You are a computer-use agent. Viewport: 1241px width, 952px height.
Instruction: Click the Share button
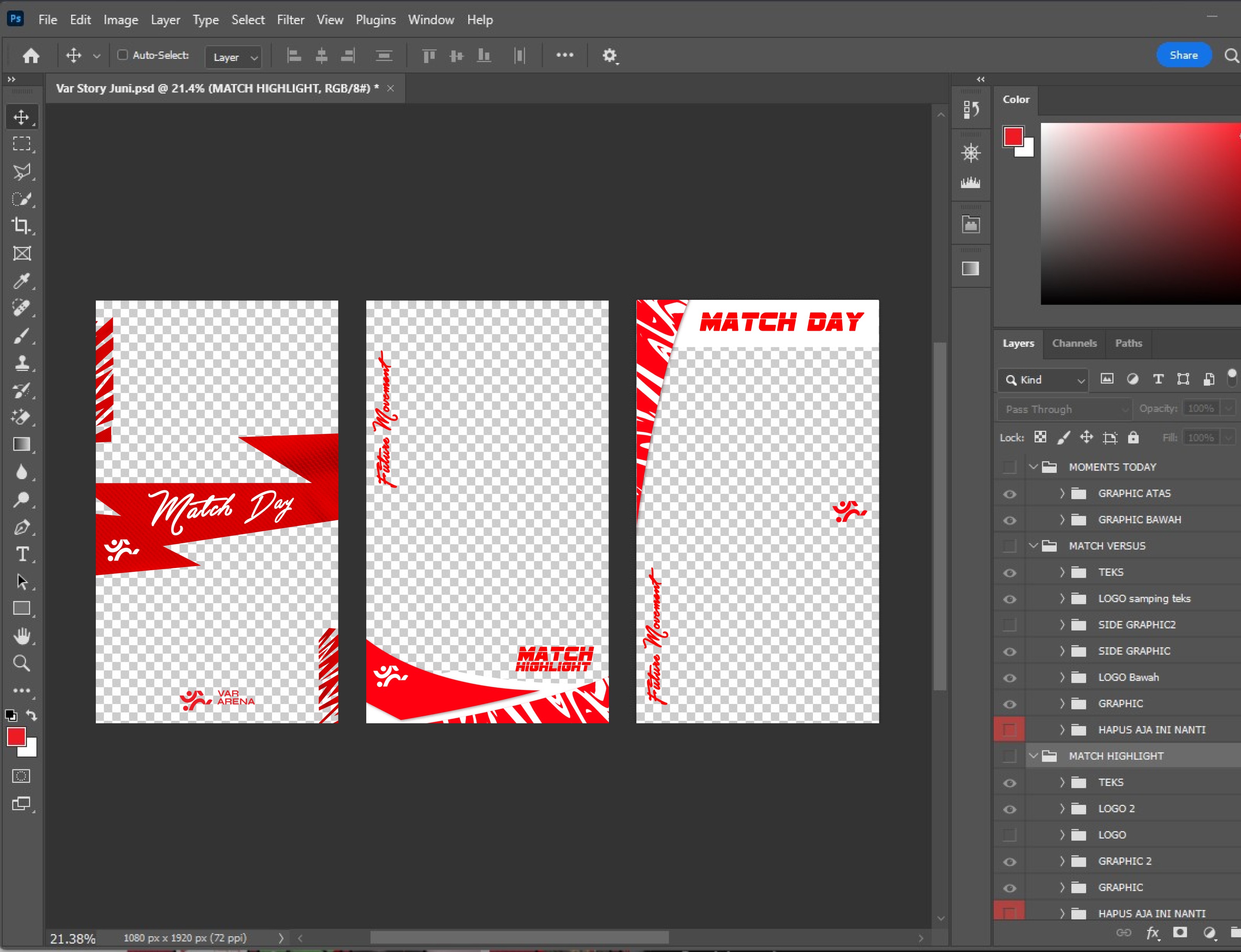coord(1183,55)
